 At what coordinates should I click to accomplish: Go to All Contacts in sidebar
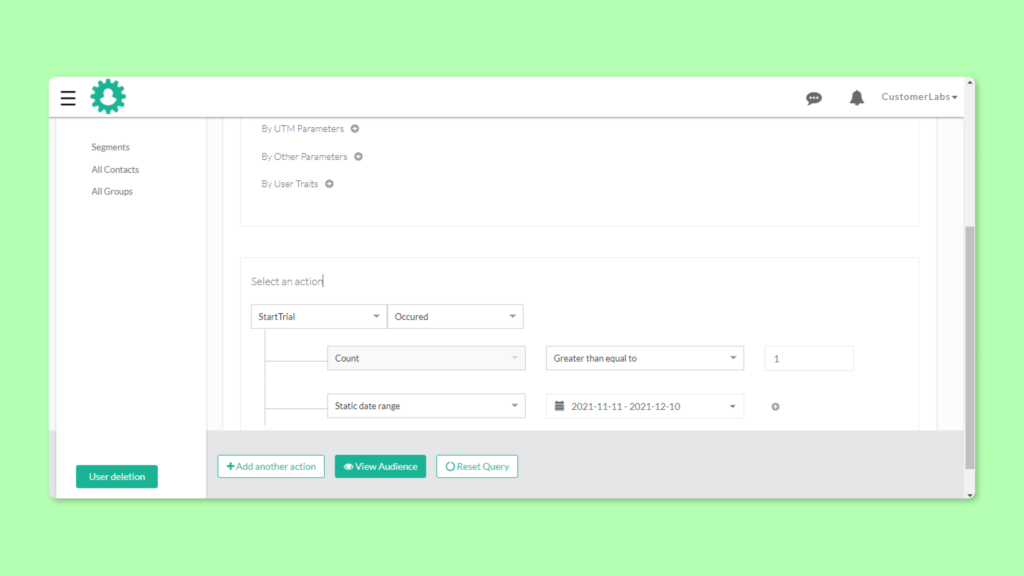point(115,170)
